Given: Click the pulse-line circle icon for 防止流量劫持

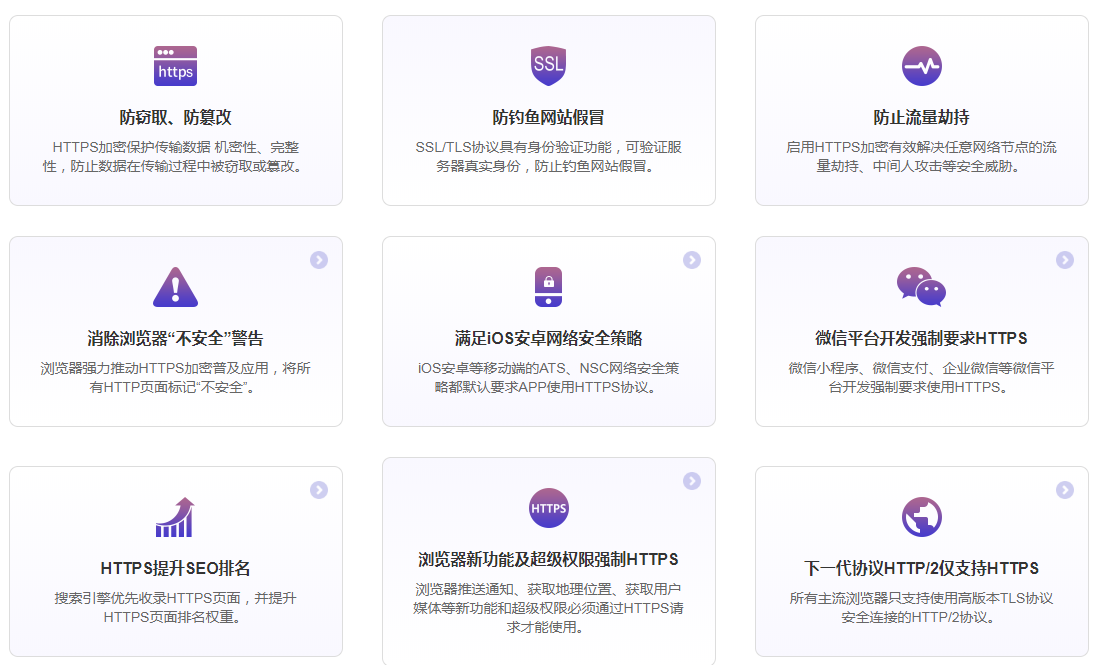Looking at the screenshot, I should point(922,64).
